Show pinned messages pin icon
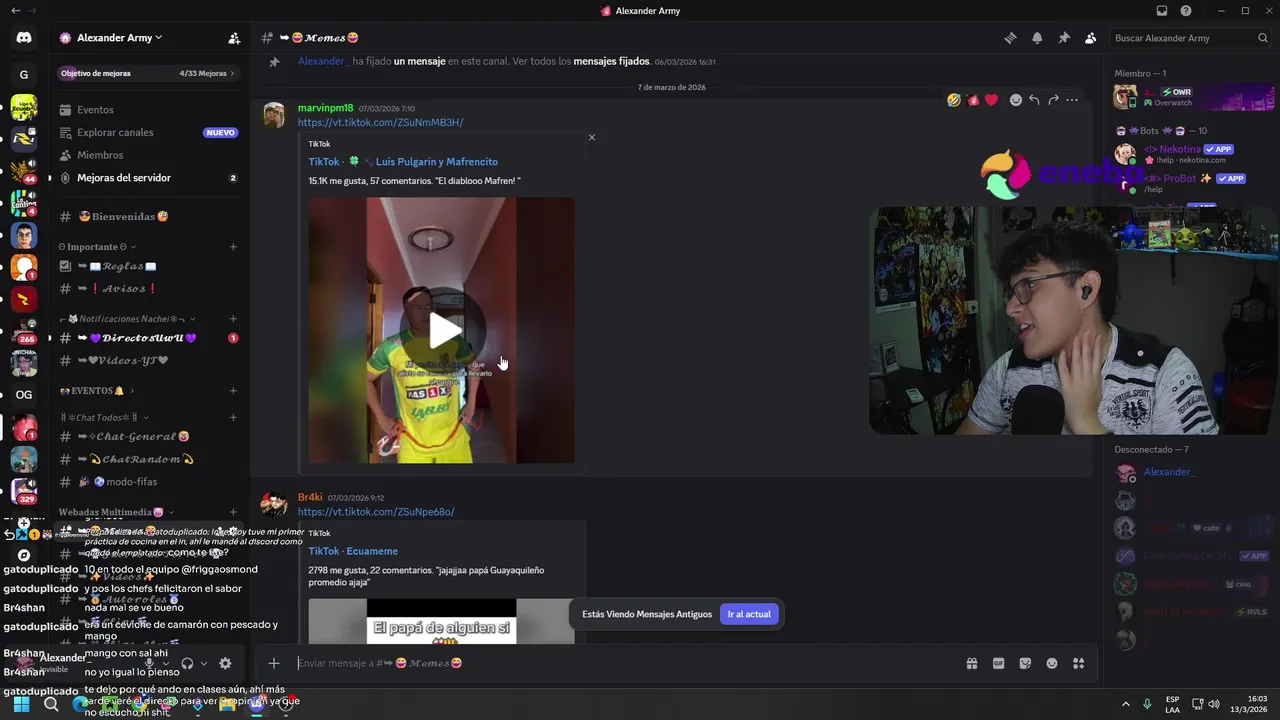Screen dimensions: 1280x720 [1064, 38]
